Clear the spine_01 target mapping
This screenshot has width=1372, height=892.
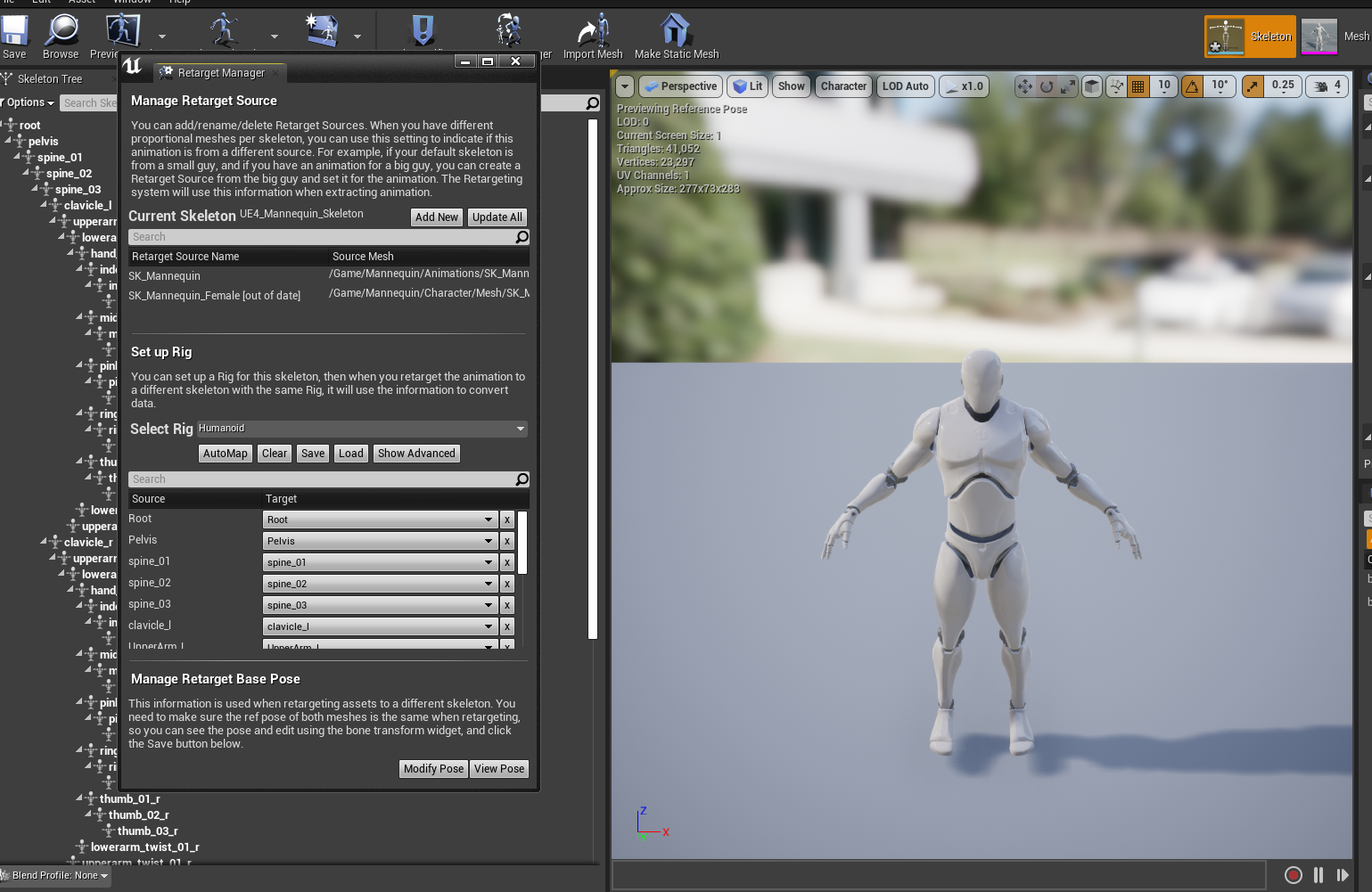click(x=506, y=562)
